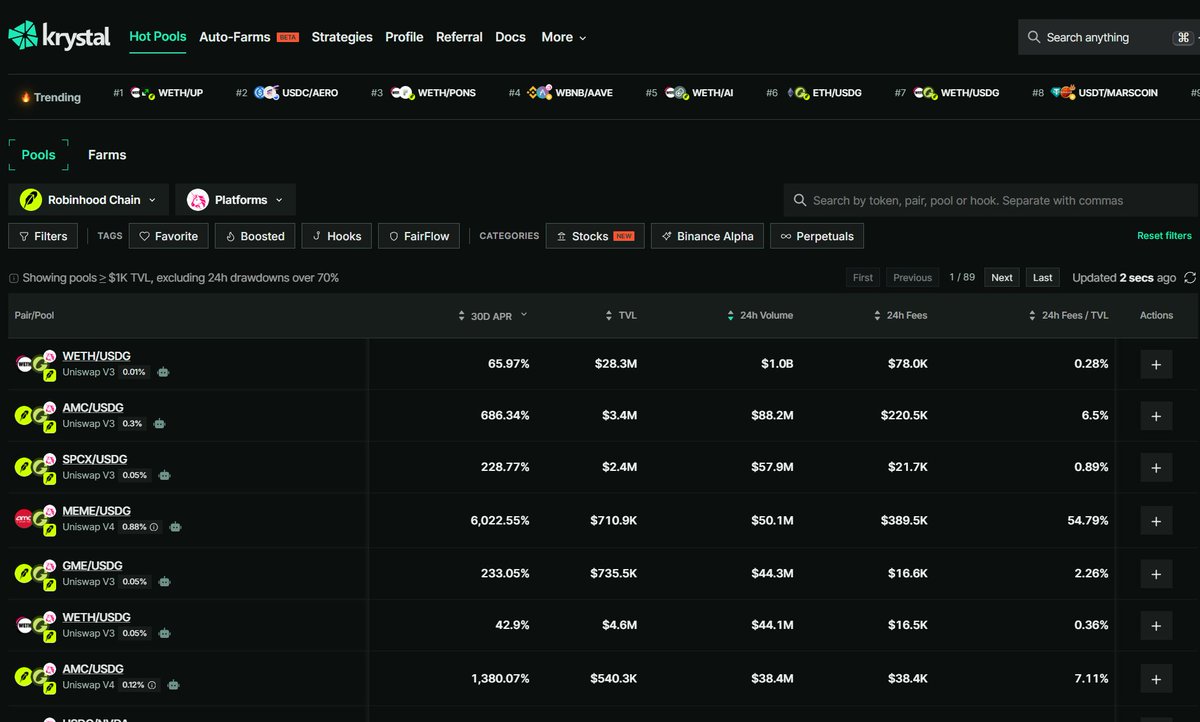Image resolution: width=1200 pixels, height=722 pixels.
Task: Open the Referral page
Action: pos(459,37)
